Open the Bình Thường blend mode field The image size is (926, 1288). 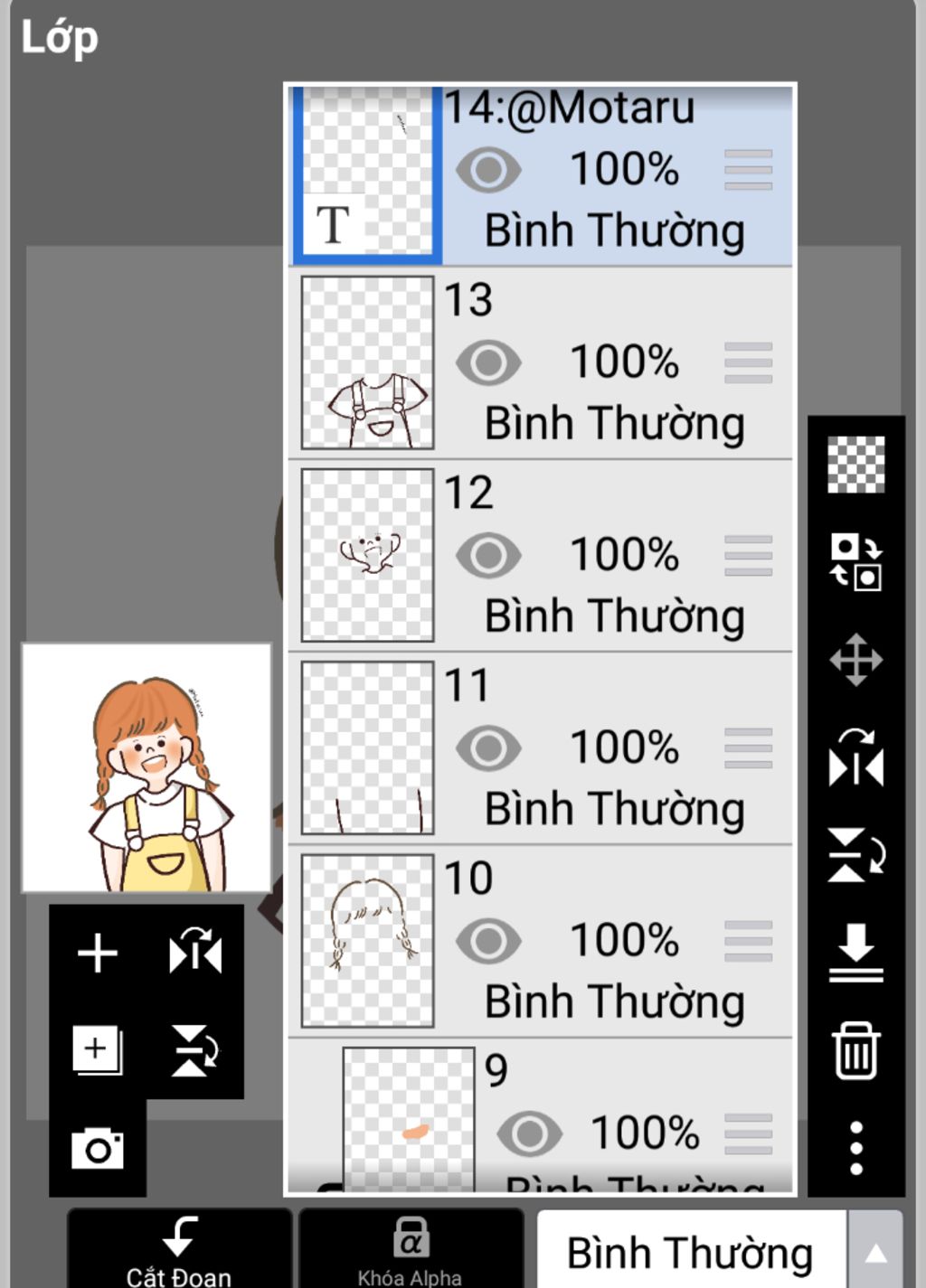tap(691, 1253)
